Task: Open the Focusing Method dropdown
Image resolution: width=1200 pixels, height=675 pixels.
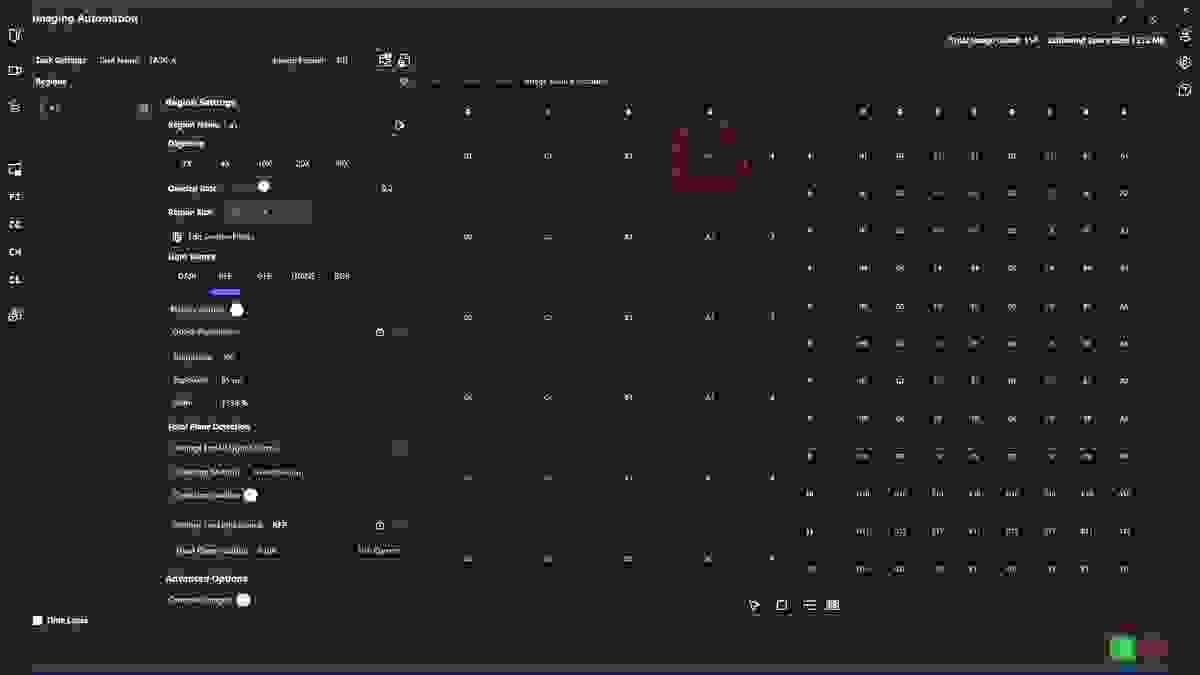Action: (277, 472)
